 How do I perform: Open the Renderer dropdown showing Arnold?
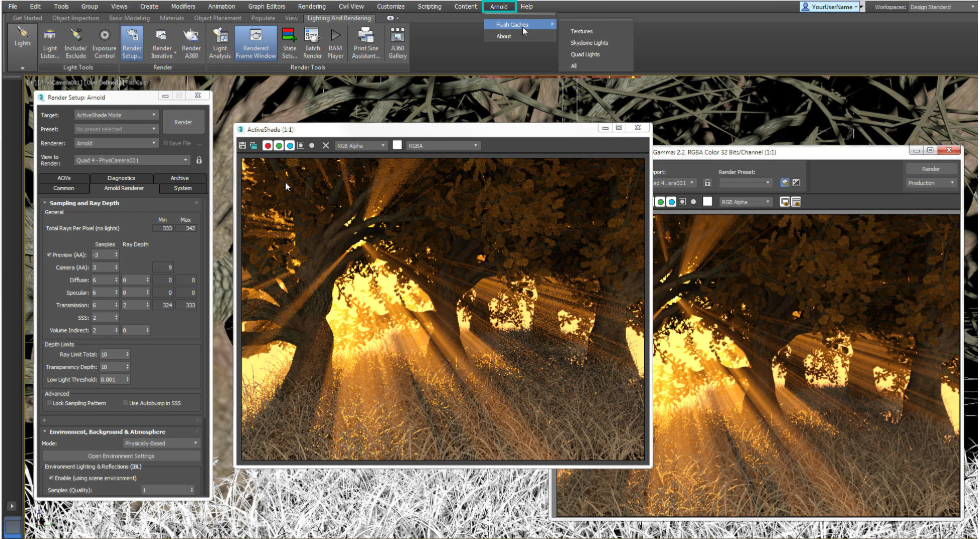point(116,143)
